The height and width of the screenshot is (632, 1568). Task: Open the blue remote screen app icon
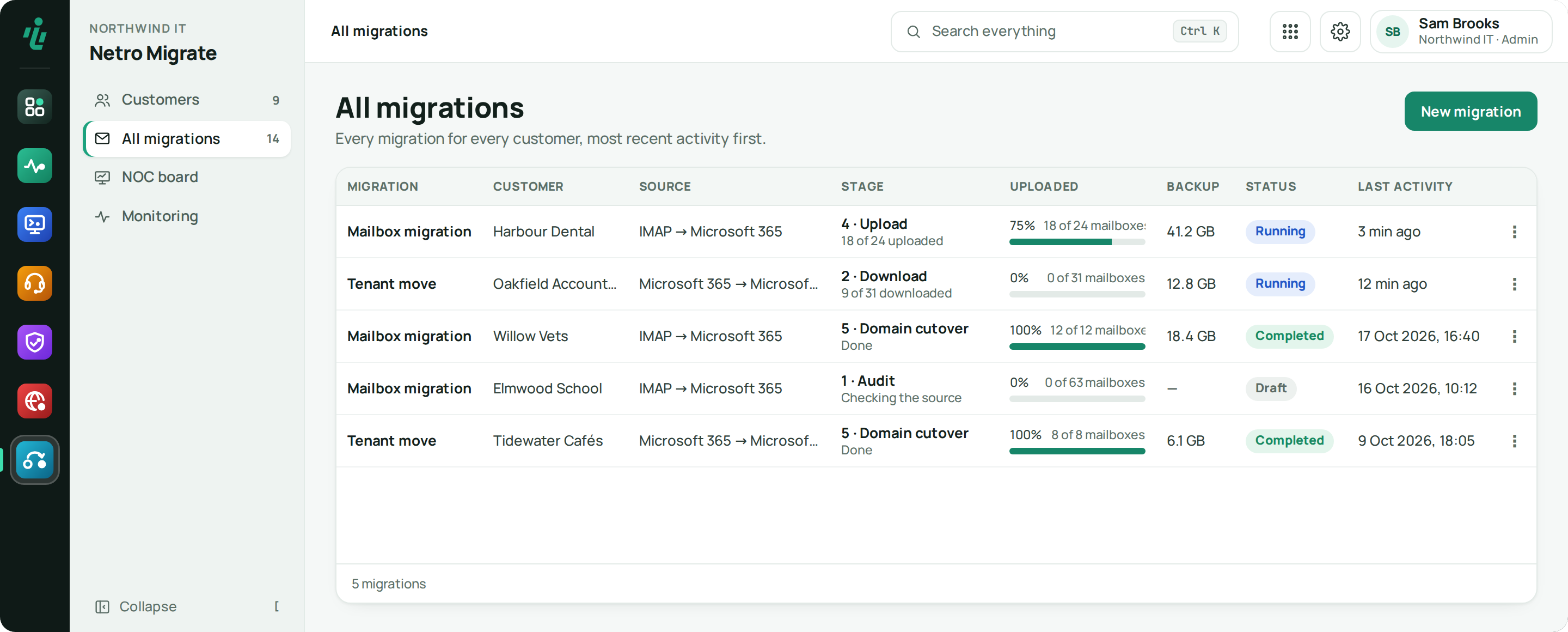(35, 224)
